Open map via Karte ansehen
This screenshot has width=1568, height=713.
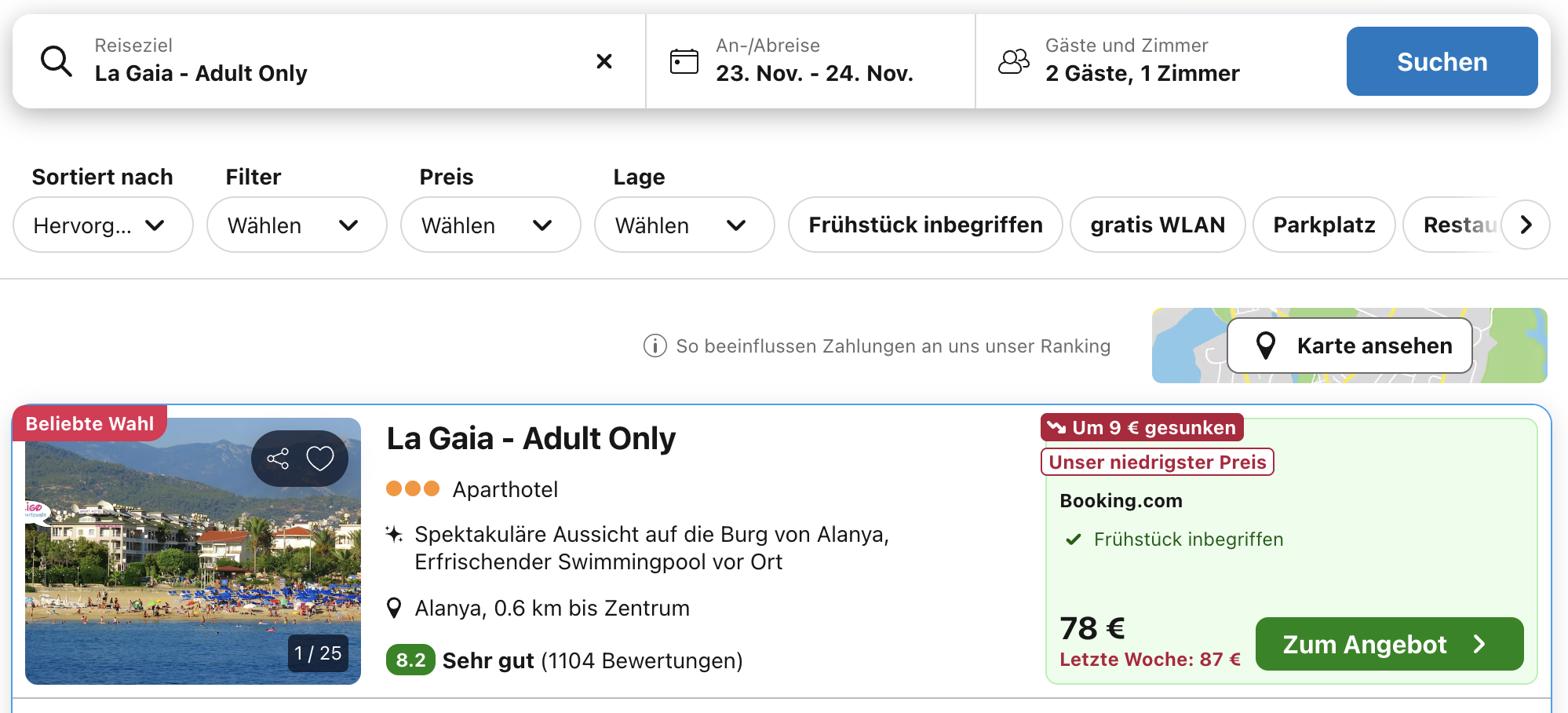point(1350,346)
